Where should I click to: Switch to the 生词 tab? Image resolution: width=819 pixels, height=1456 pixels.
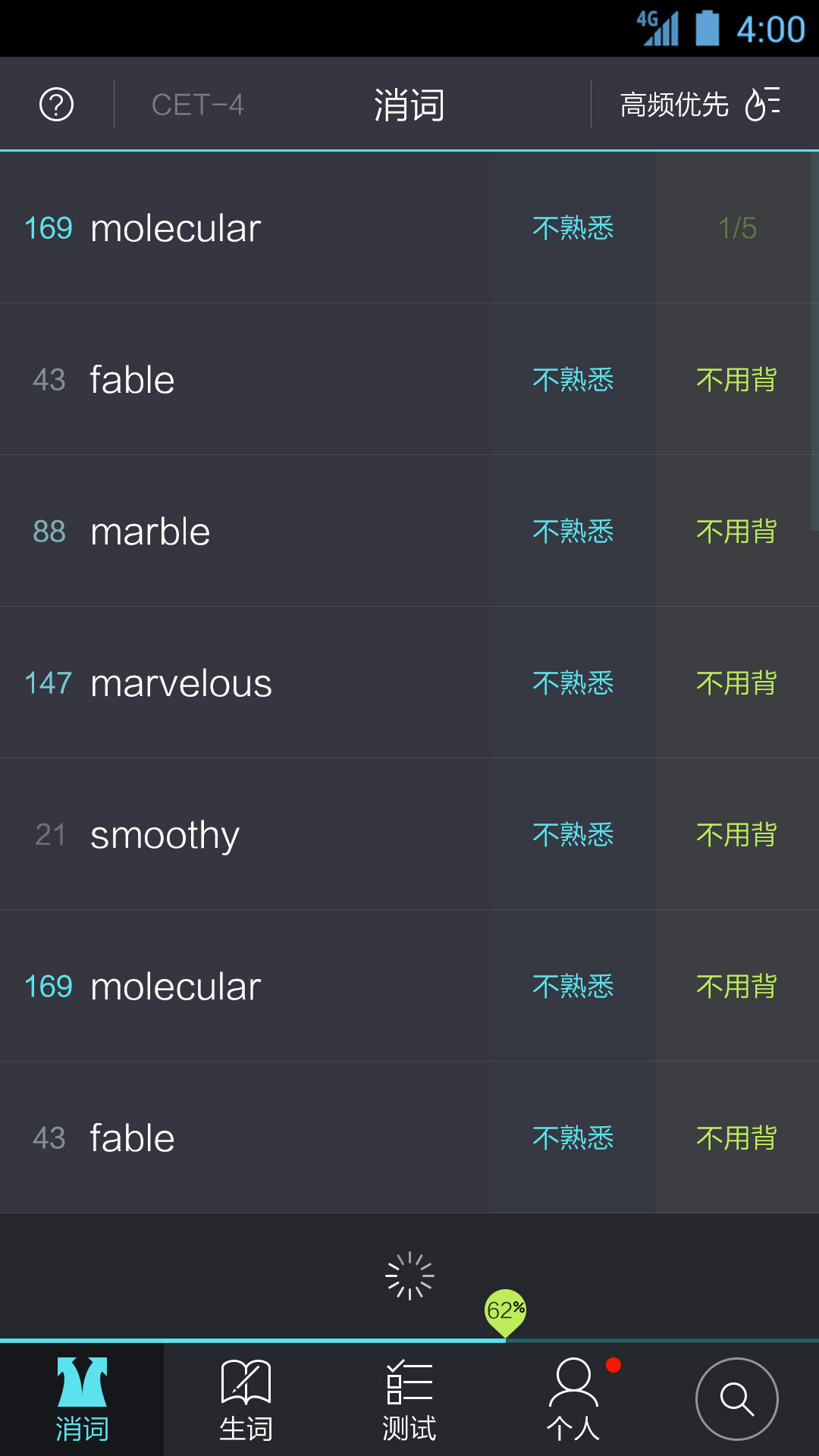246,1399
